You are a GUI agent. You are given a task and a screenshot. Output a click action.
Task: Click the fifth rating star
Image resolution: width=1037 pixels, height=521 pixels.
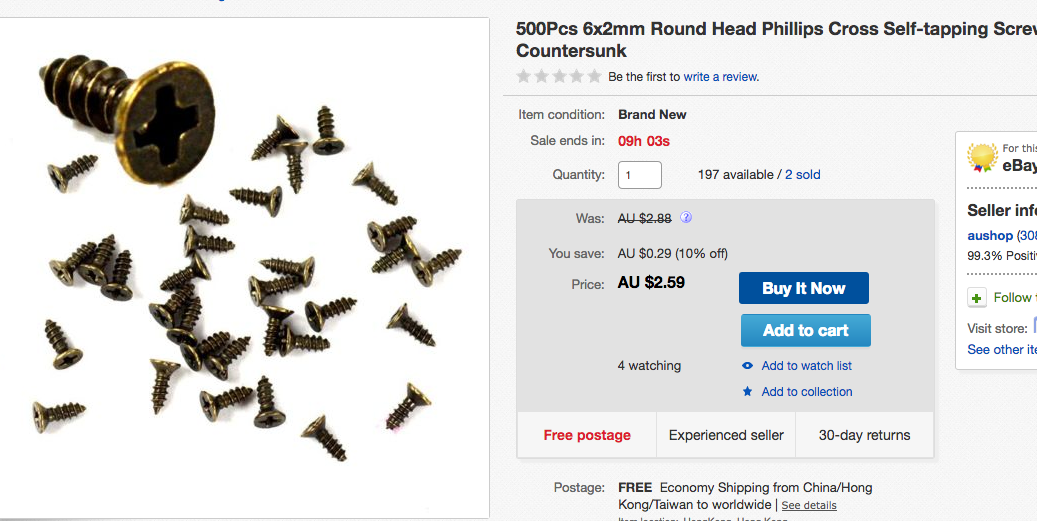[x=595, y=76]
